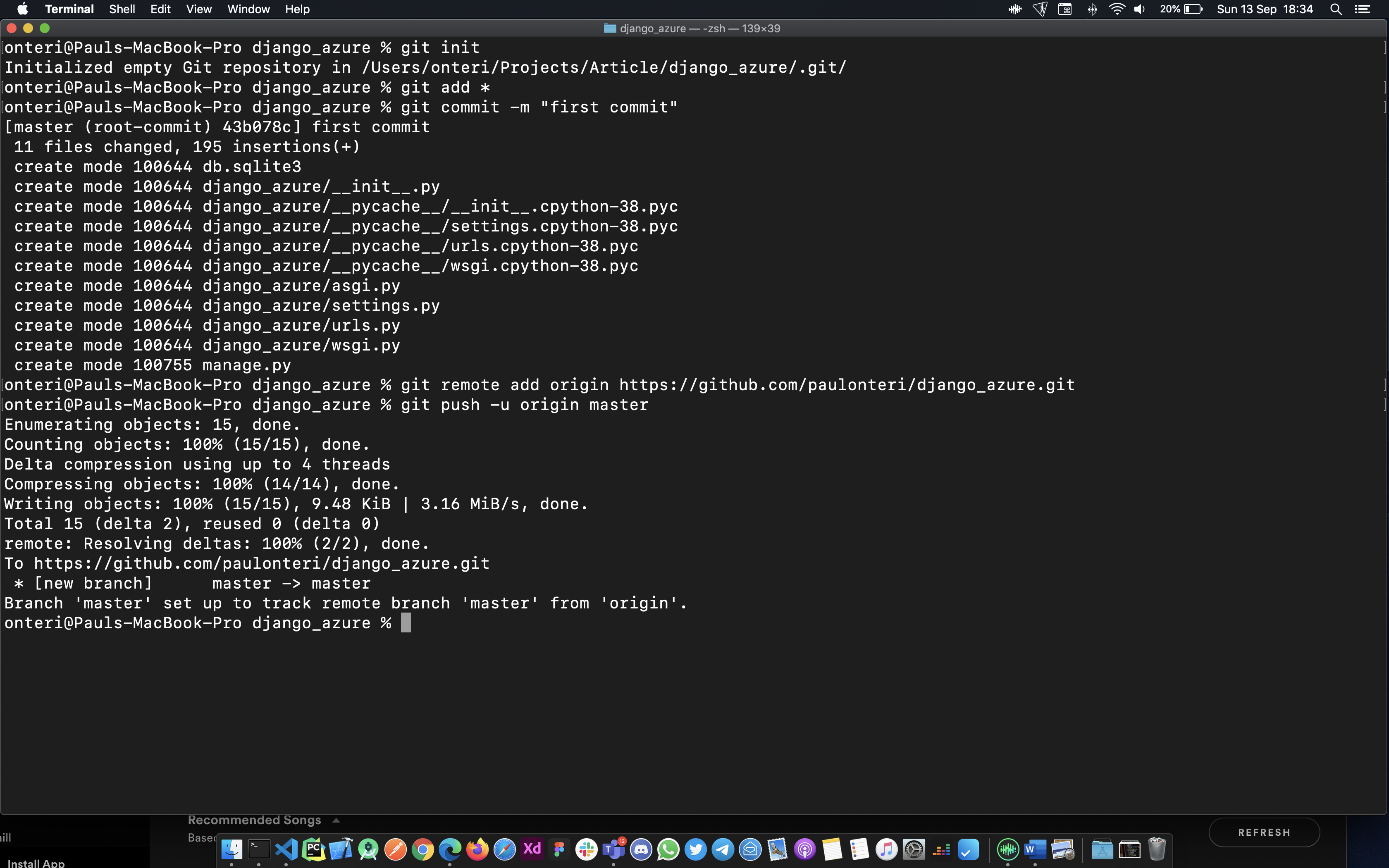Launch Adobe XD from the dock

coord(532,849)
